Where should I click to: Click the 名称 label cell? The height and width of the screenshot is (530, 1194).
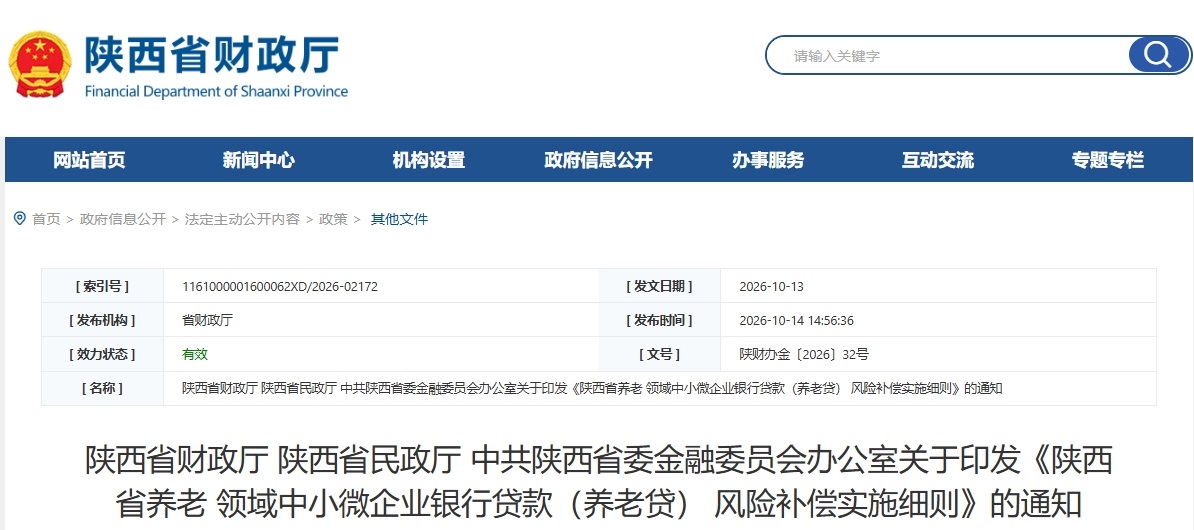[102, 388]
